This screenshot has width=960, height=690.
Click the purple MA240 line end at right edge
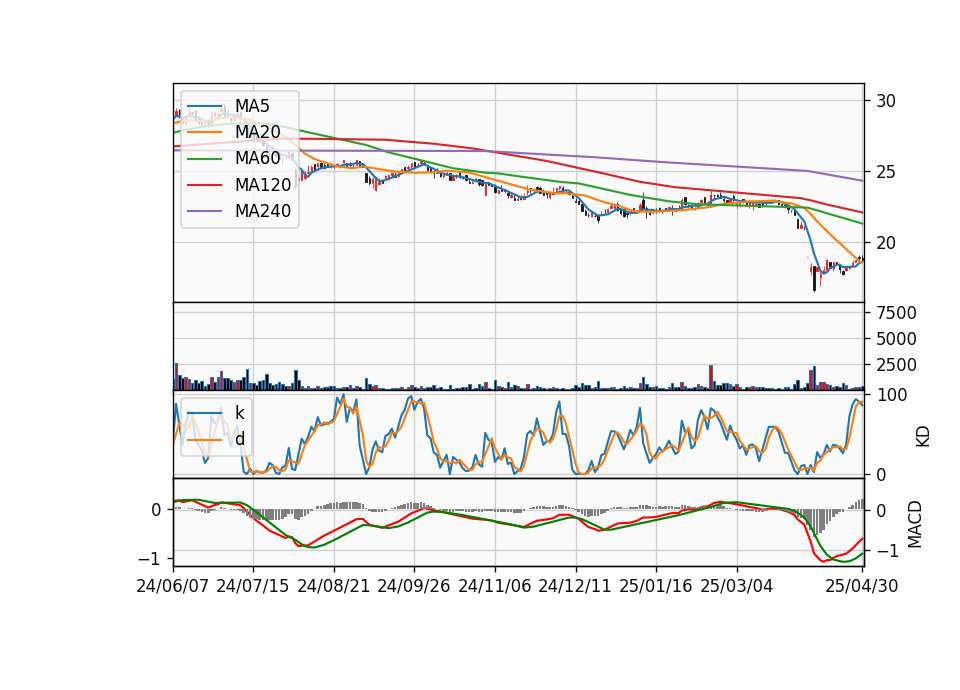(861, 181)
